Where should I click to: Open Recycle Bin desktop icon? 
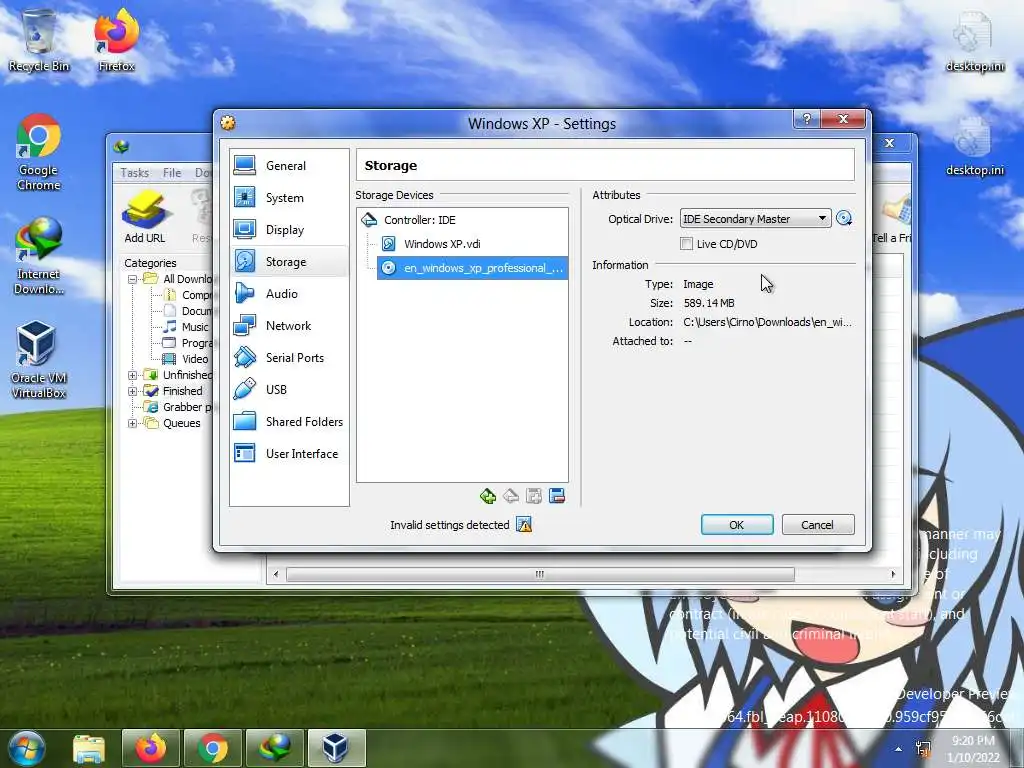pyautogui.click(x=39, y=40)
